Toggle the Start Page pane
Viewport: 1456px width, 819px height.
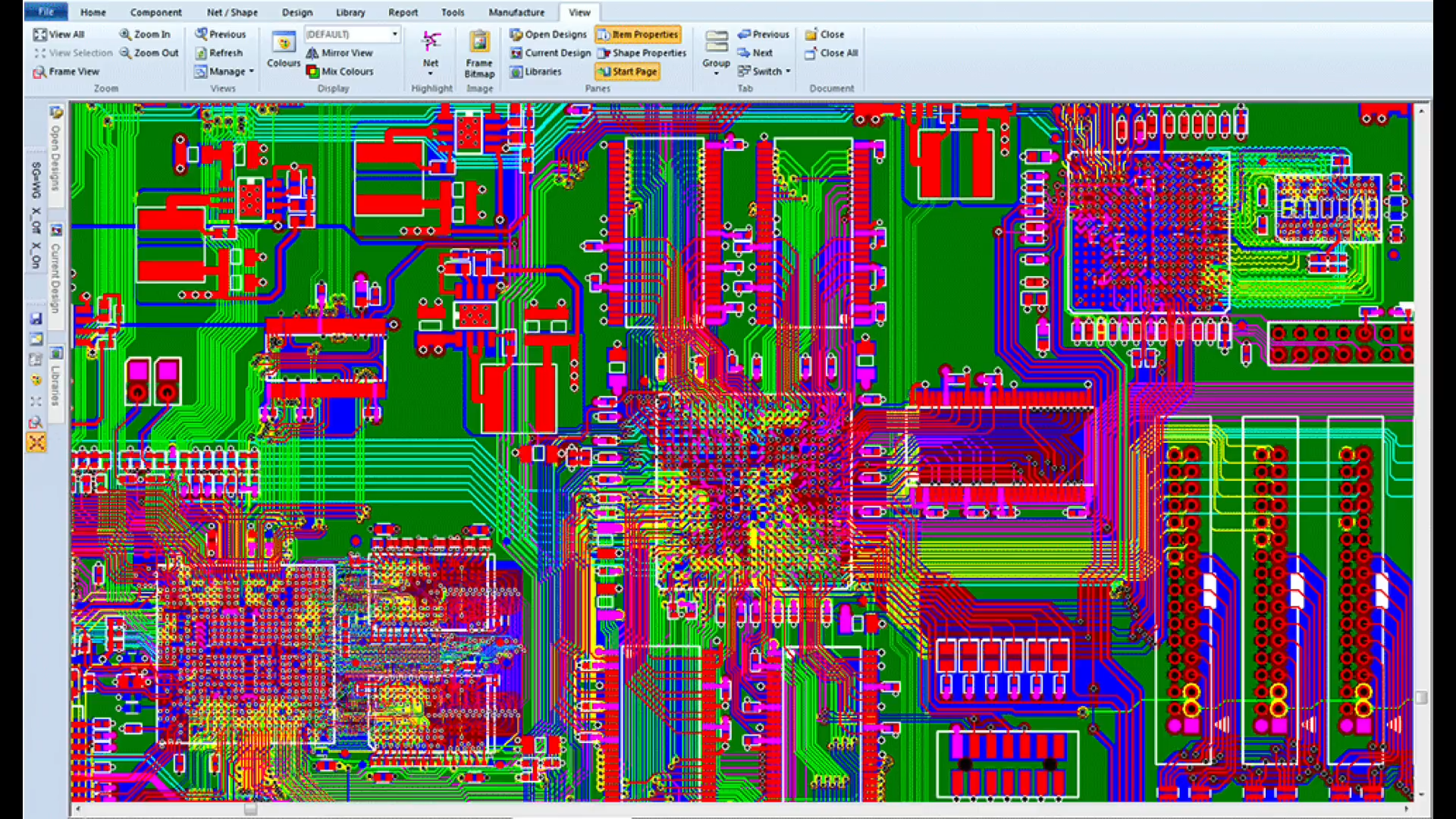click(x=627, y=71)
